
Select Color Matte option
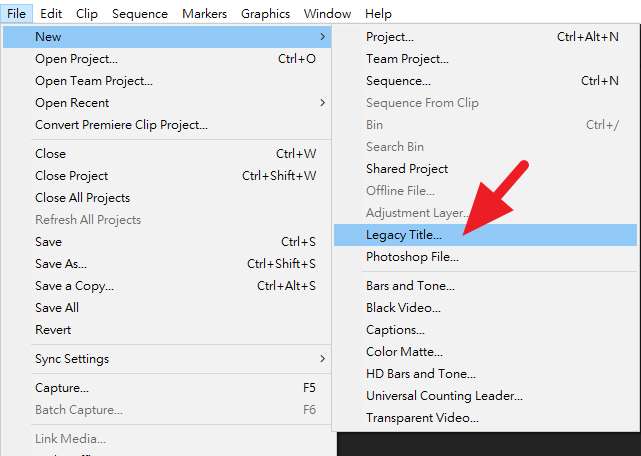point(404,352)
